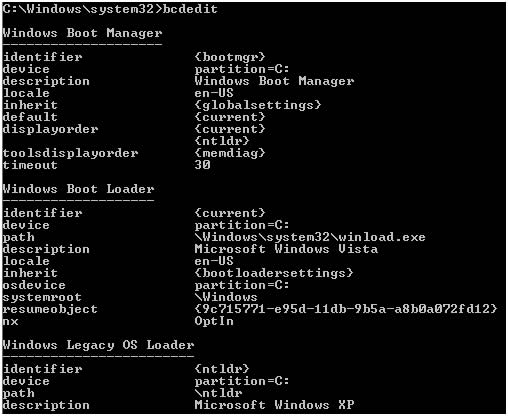Click the {globalsettings} inherit value

pos(258,105)
